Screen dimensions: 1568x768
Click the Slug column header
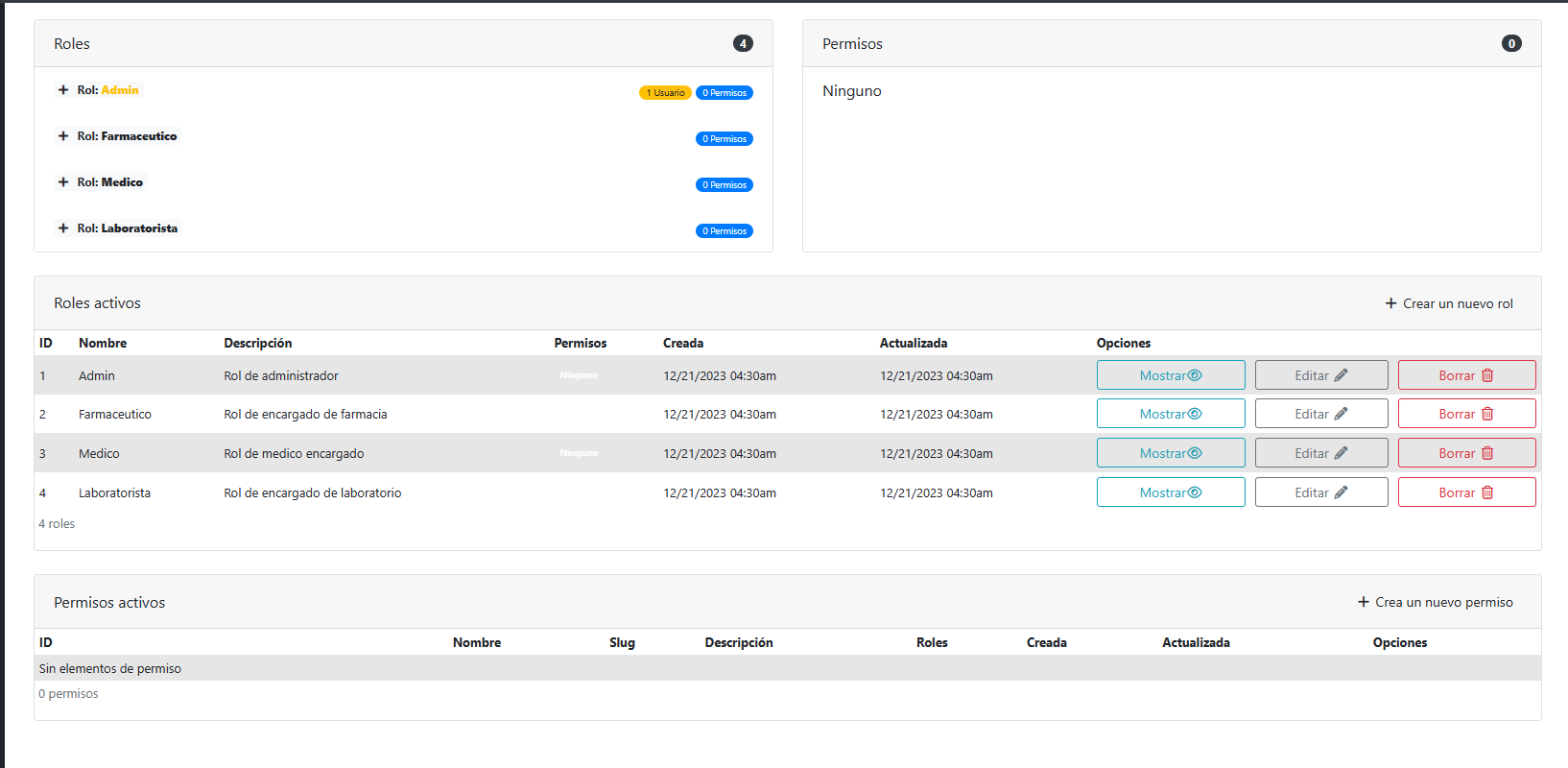[622, 642]
